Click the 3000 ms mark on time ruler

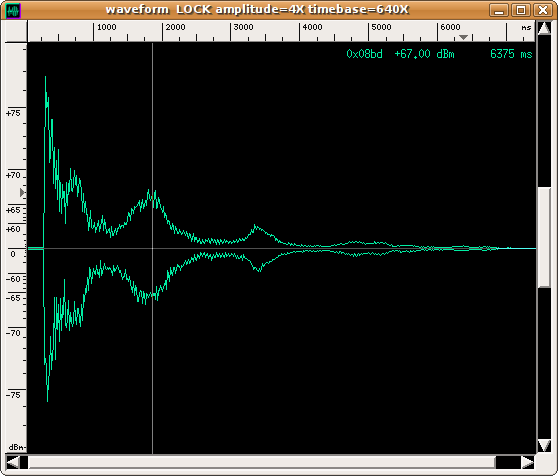click(x=244, y=27)
